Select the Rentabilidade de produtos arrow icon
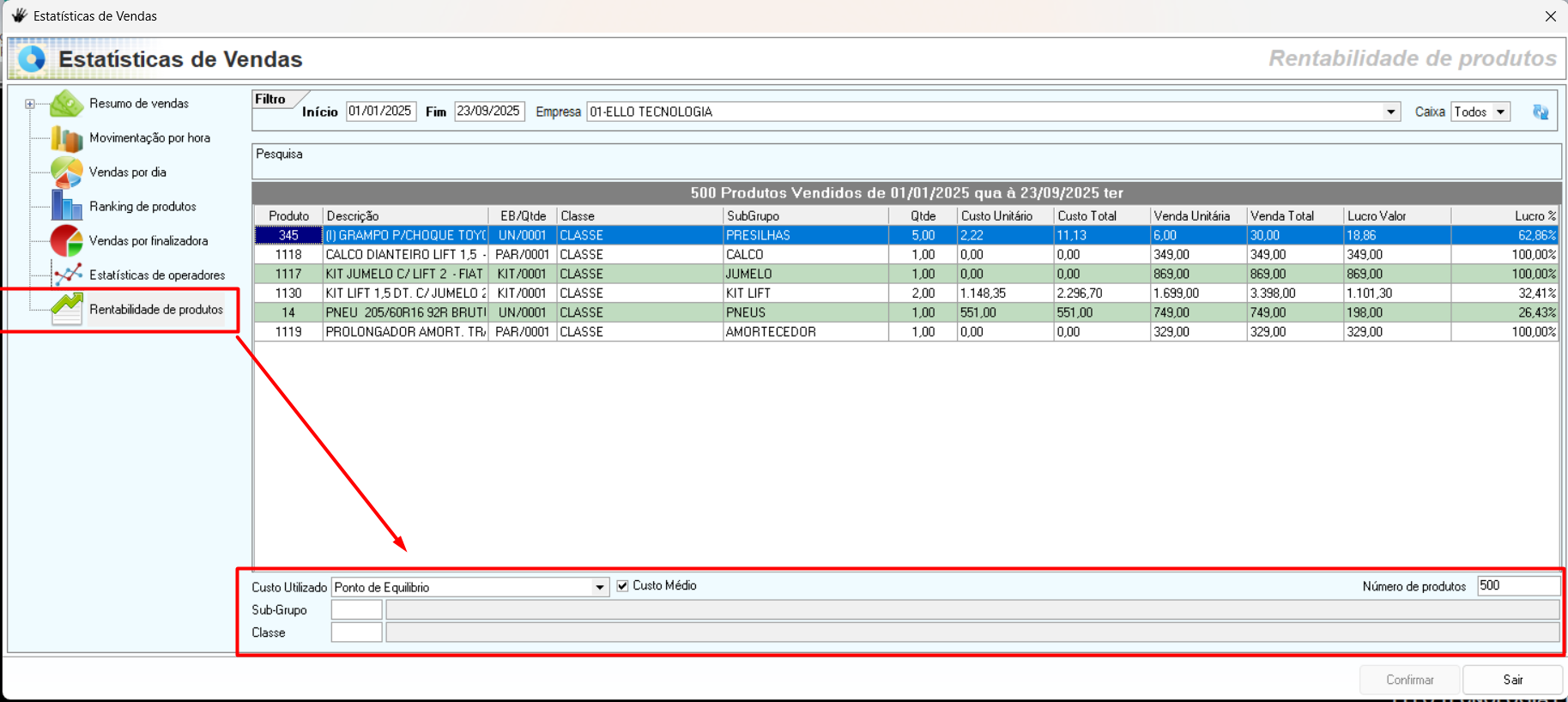 point(66,309)
